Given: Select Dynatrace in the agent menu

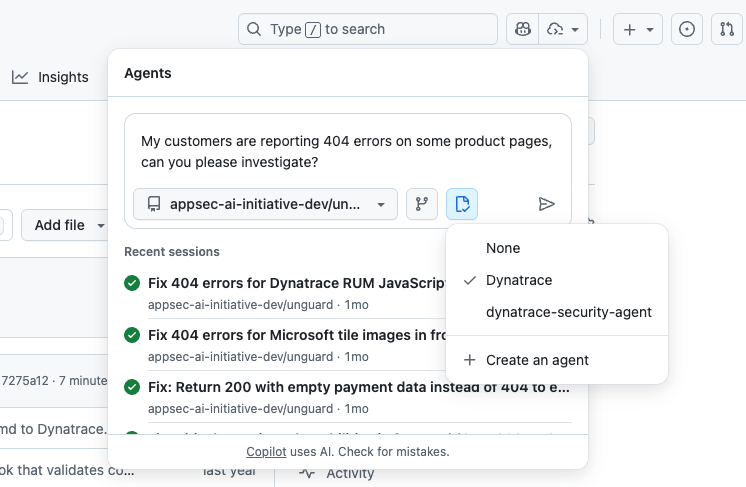Looking at the screenshot, I should tap(557, 280).
